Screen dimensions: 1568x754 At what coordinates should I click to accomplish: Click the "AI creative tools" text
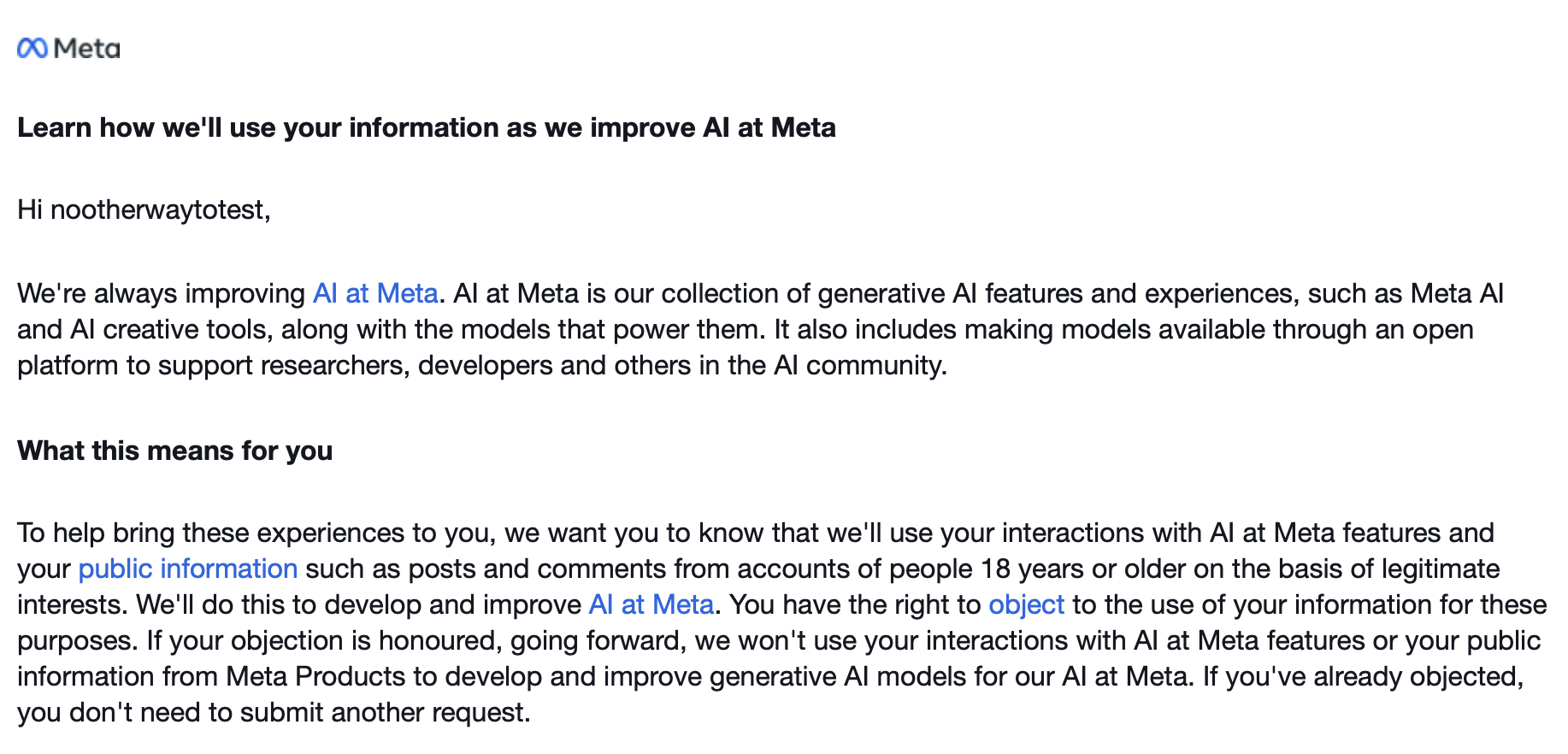click(x=172, y=329)
